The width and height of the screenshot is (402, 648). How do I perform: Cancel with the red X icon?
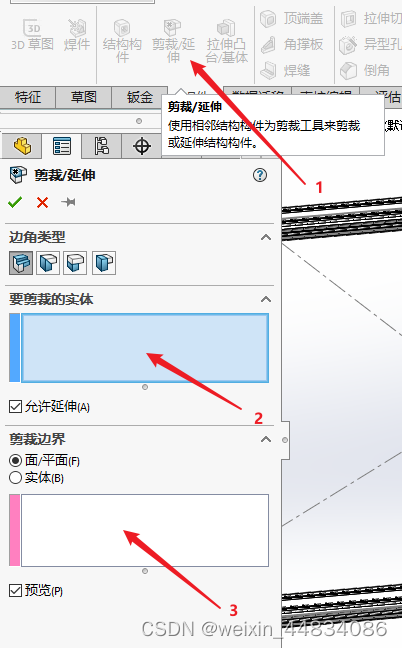coord(42,202)
